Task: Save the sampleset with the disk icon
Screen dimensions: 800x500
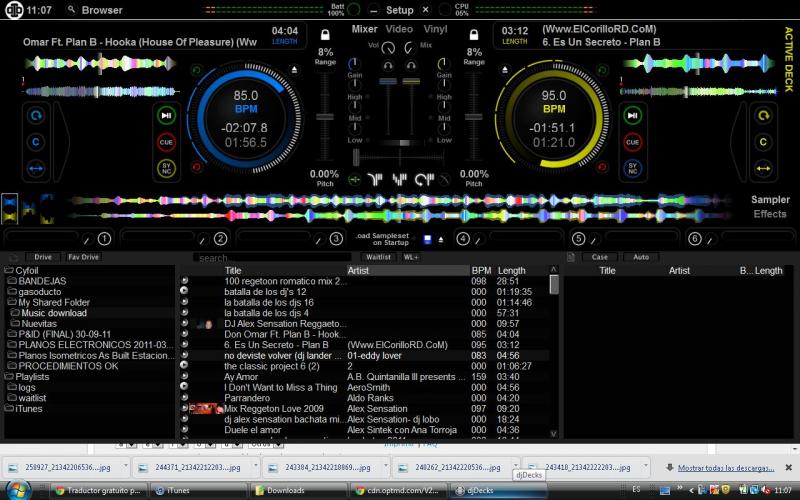Action: coord(427,239)
